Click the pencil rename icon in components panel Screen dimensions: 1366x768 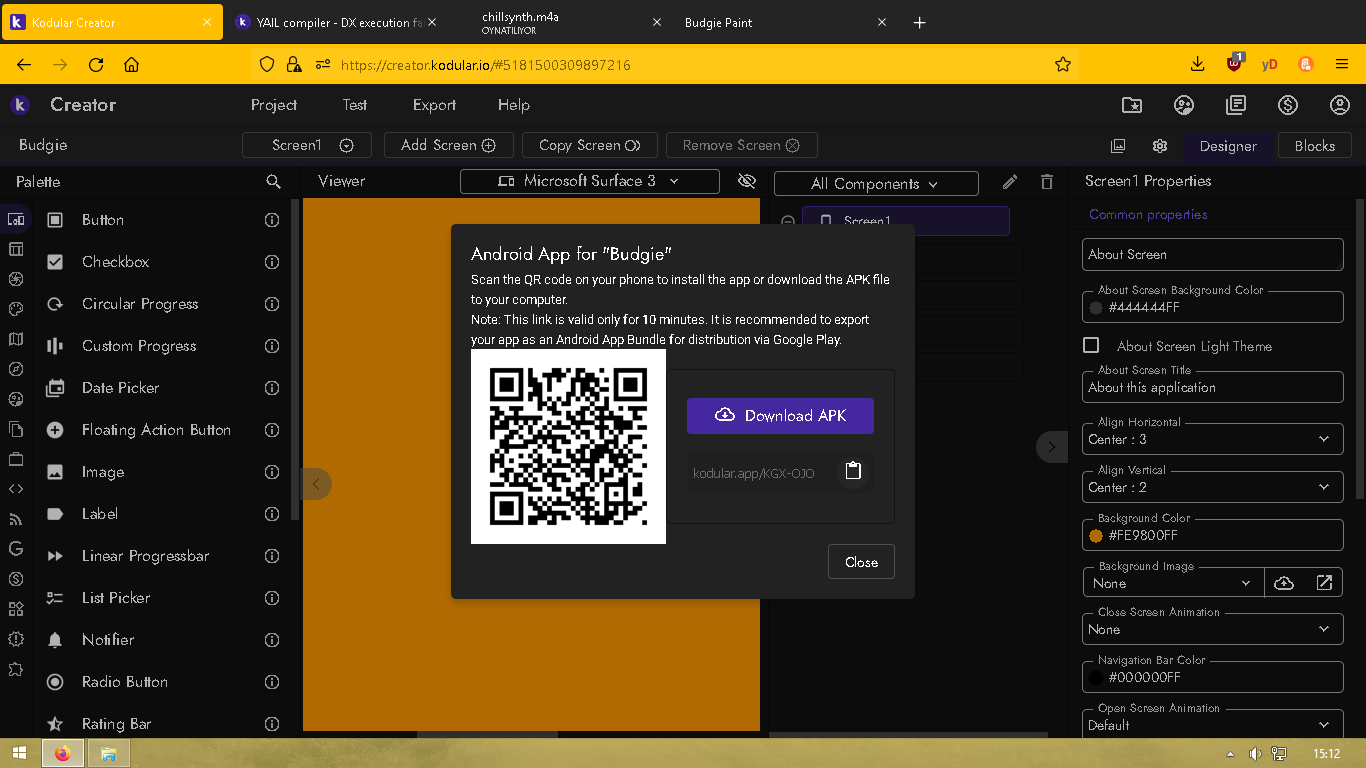click(1010, 182)
